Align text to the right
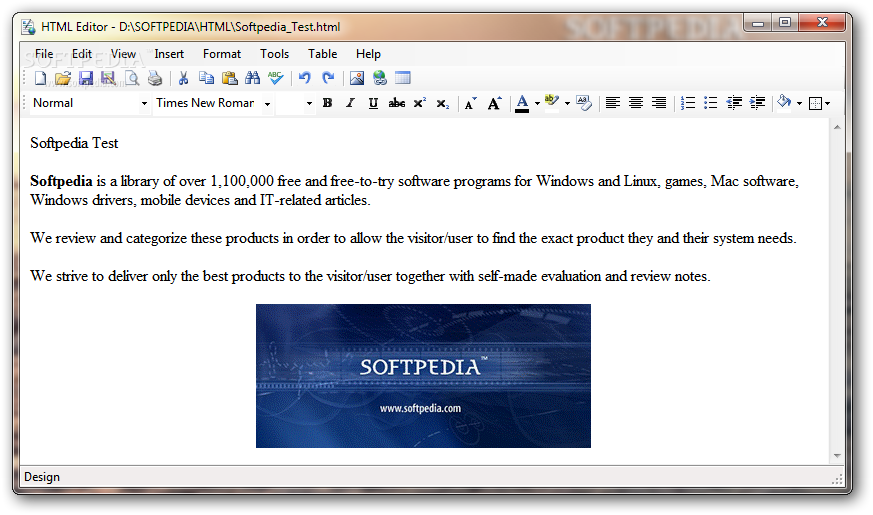 [x=659, y=103]
